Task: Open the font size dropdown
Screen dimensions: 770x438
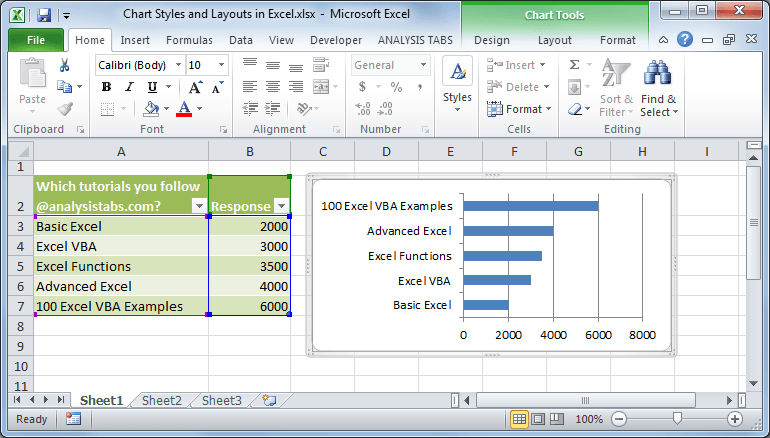Action: point(221,65)
